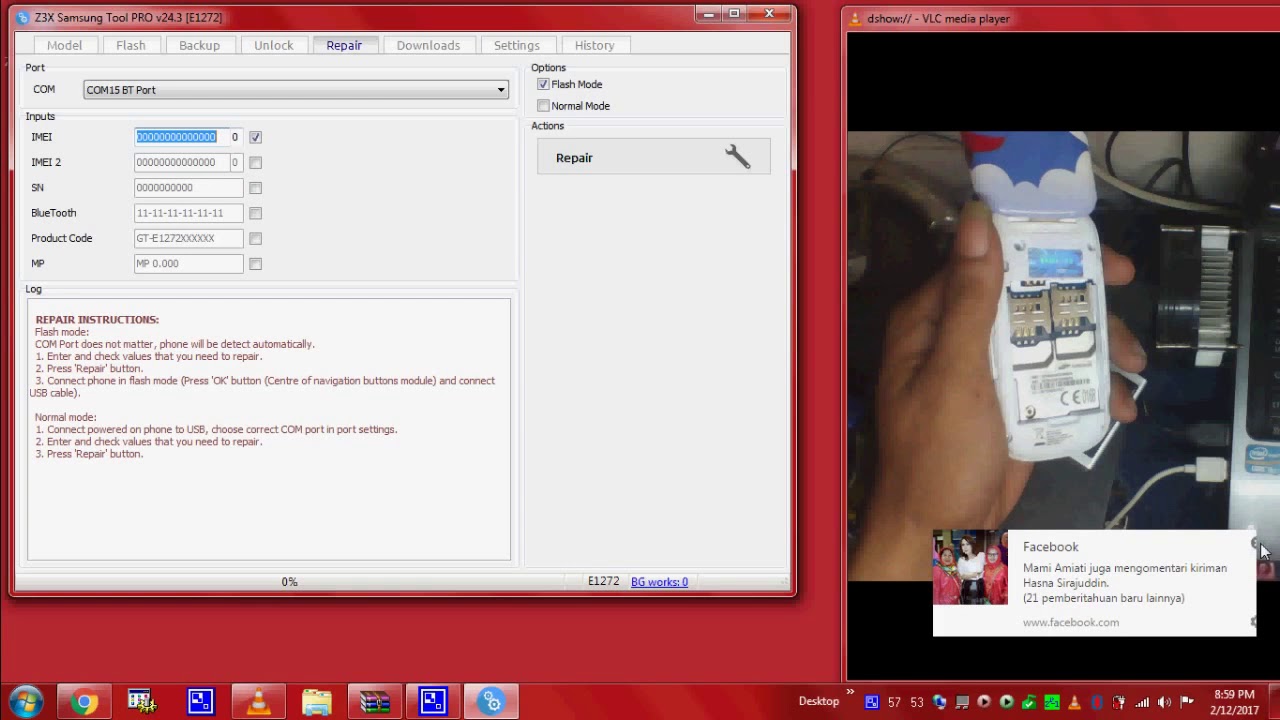Switch to the Backup tab
The width and height of the screenshot is (1280, 720).
[x=199, y=45]
